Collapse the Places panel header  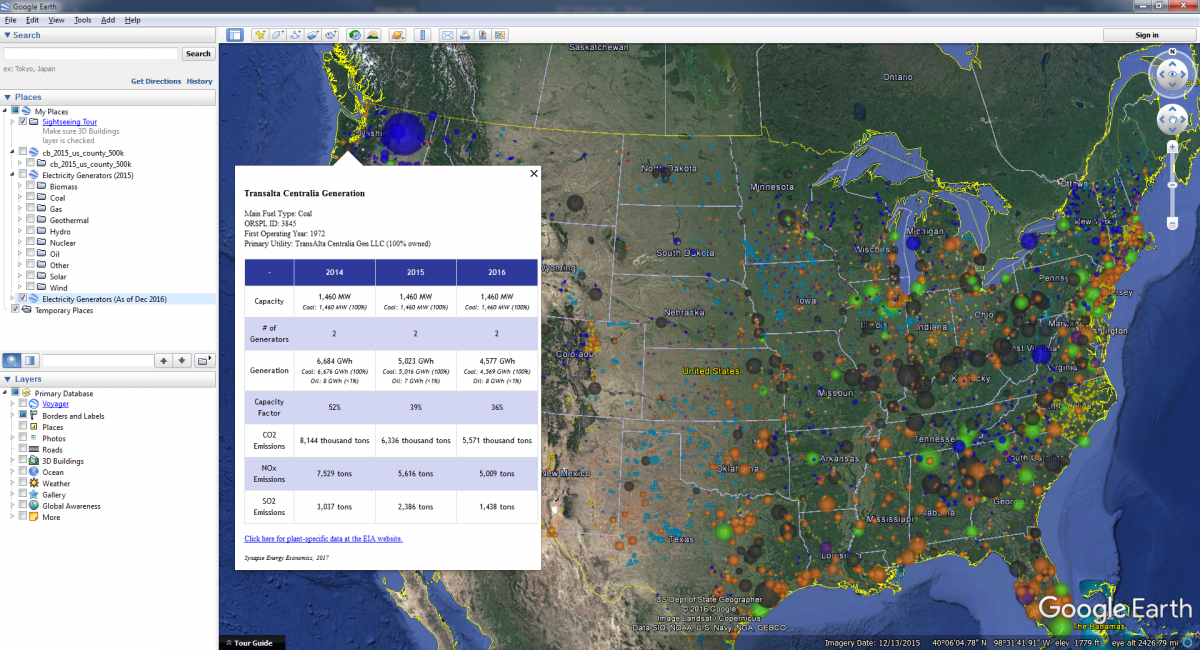point(108,97)
